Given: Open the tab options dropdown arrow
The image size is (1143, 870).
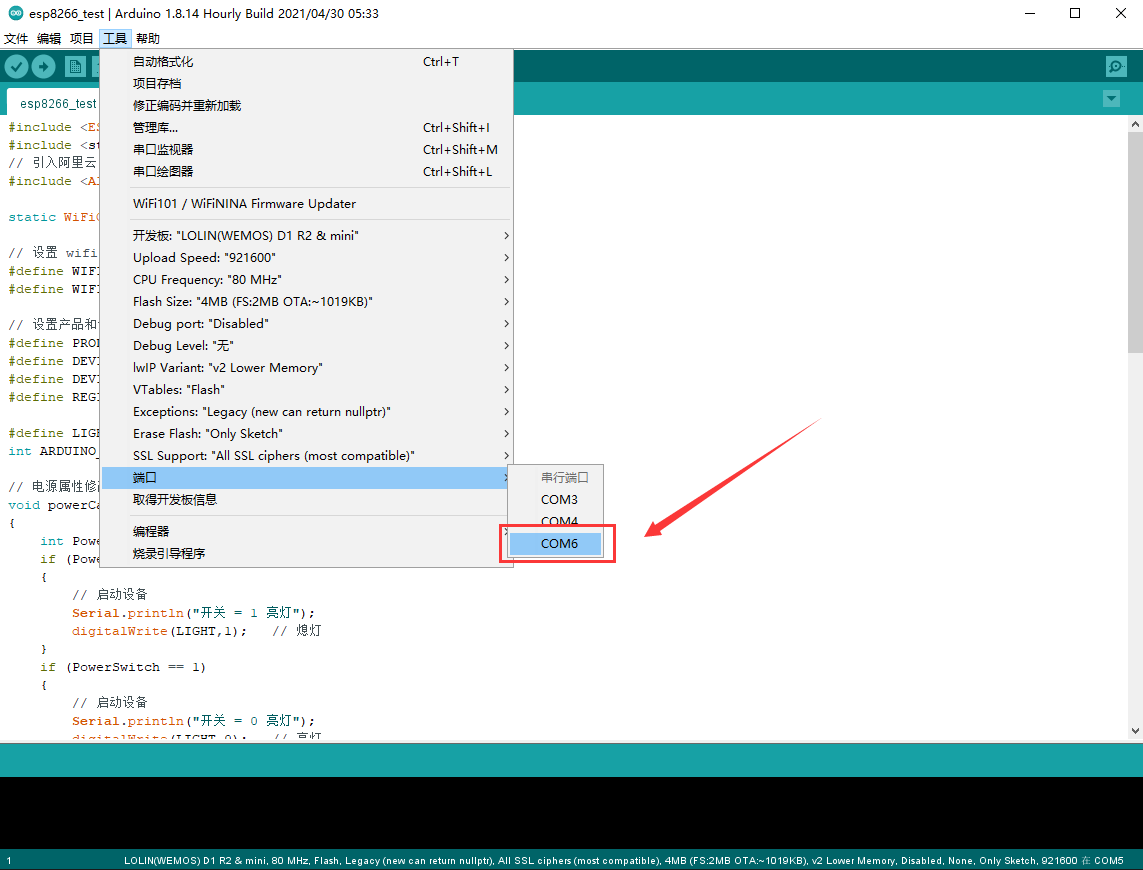Looking at the screenshot, I should [x=1111, y=98].
